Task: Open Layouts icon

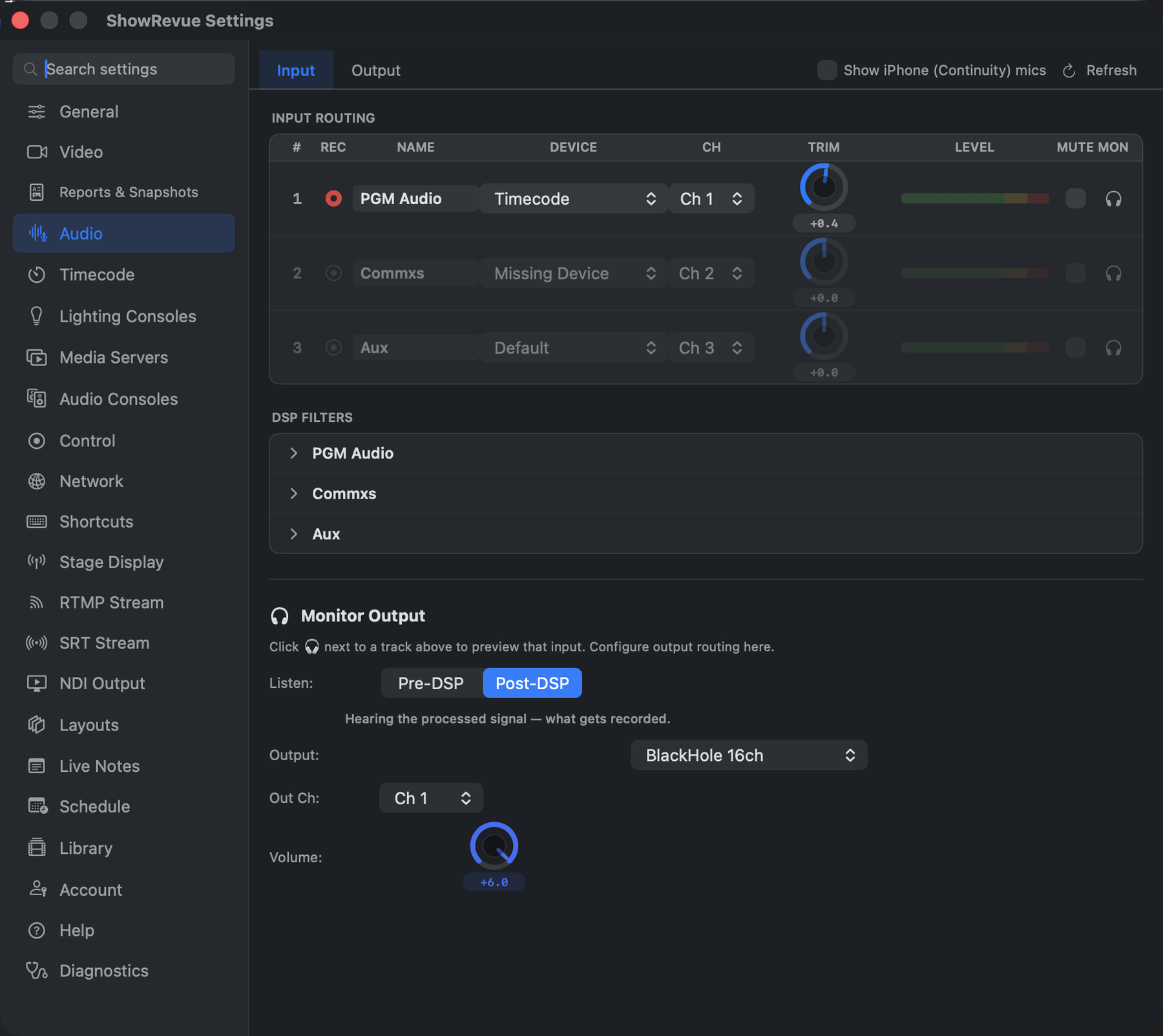Action: coord(37,725)
